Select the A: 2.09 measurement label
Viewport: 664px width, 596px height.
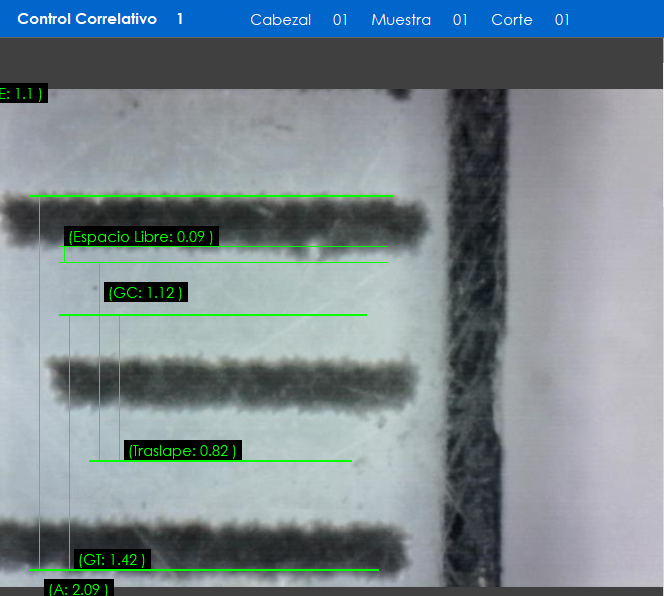[78, 589]
